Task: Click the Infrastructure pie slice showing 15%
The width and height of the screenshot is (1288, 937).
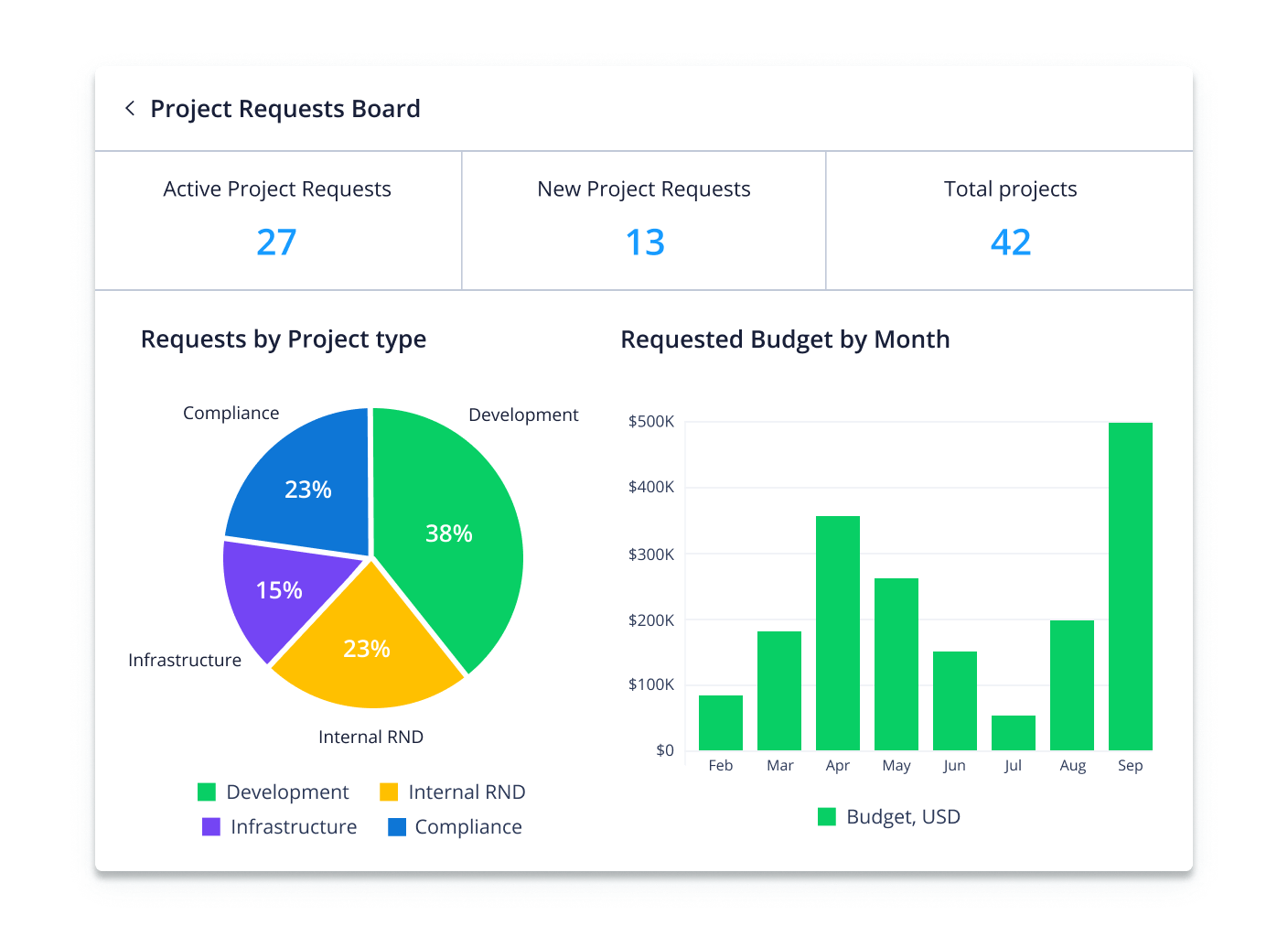Action: tap(278, 590)
